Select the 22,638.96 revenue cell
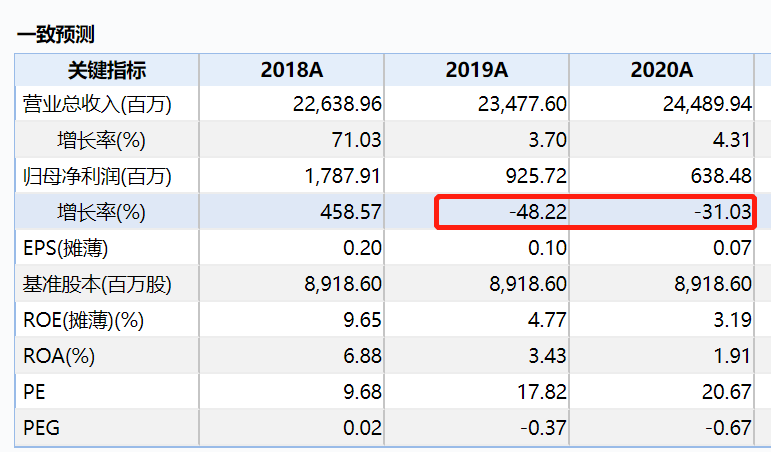Viewport: 771px width, 452px height. point(337,103)
